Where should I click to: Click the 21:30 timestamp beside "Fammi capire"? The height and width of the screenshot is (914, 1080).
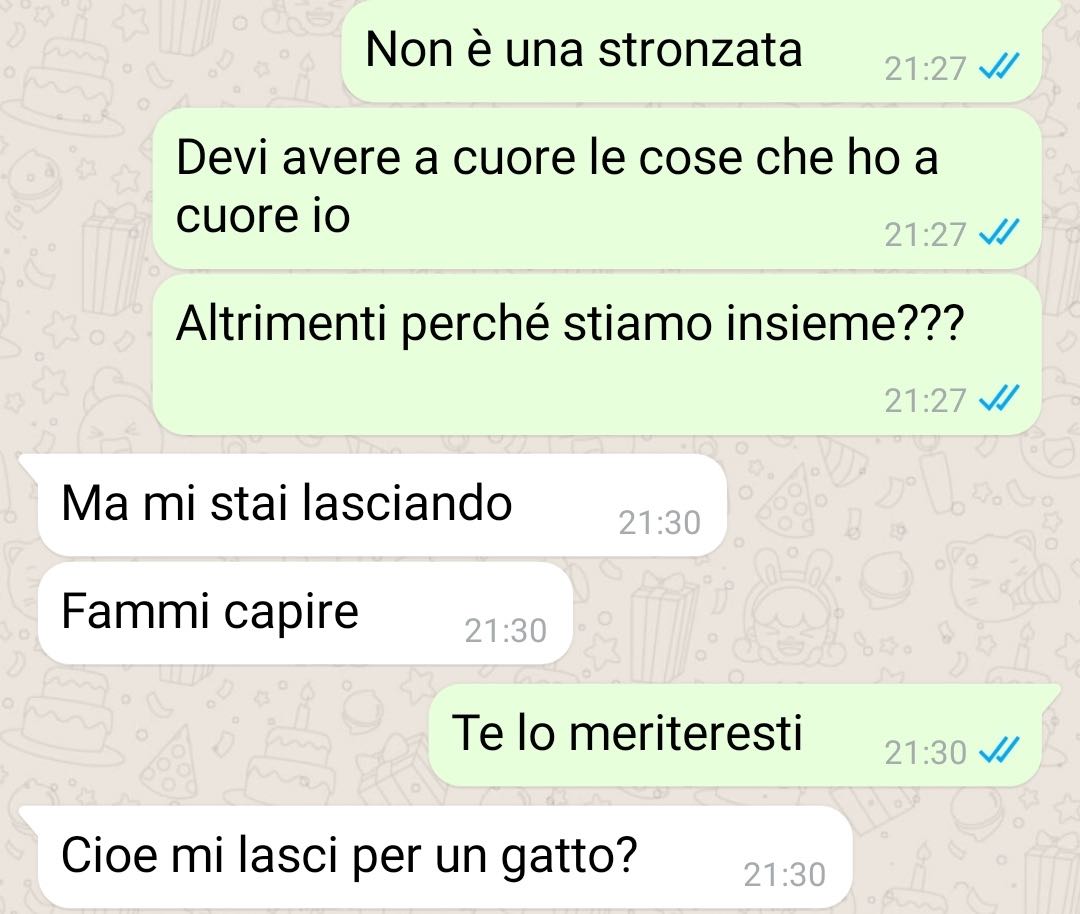click(x=506, y=630)
